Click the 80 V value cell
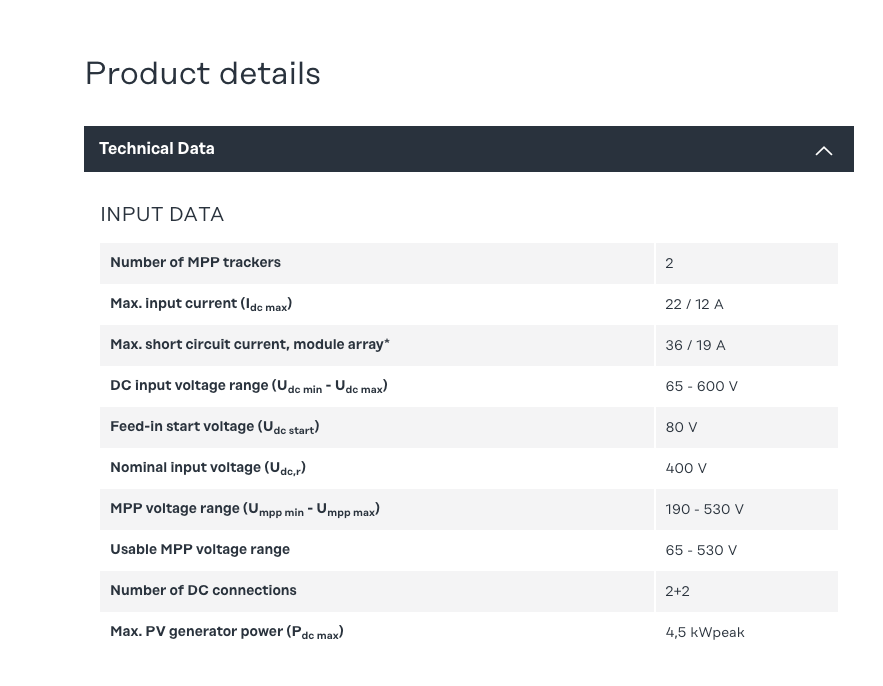 pyautogui.click(x=681, y=427)
